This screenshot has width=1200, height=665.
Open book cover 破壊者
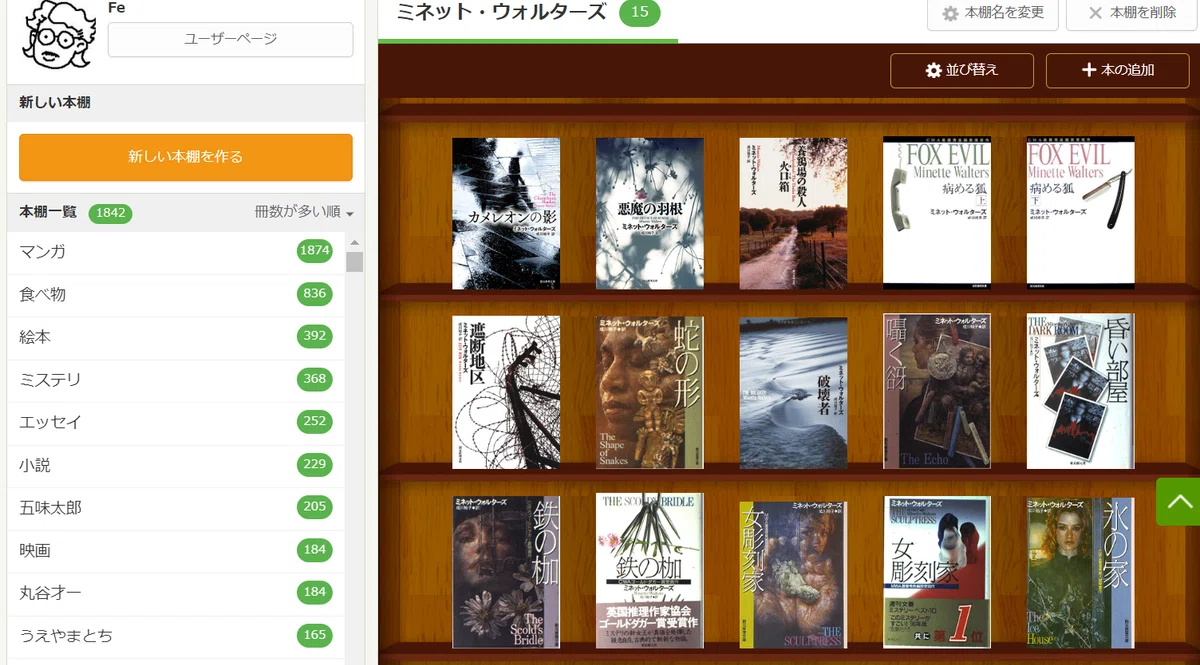coord(793,392)
